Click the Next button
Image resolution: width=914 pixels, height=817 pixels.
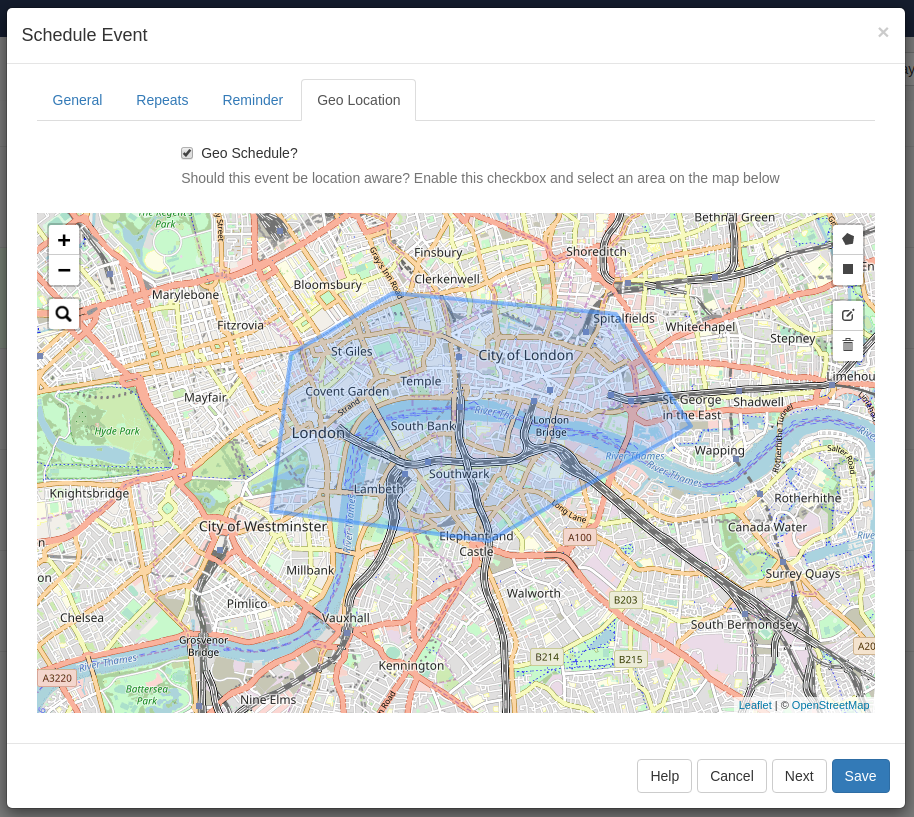(799, 776)
